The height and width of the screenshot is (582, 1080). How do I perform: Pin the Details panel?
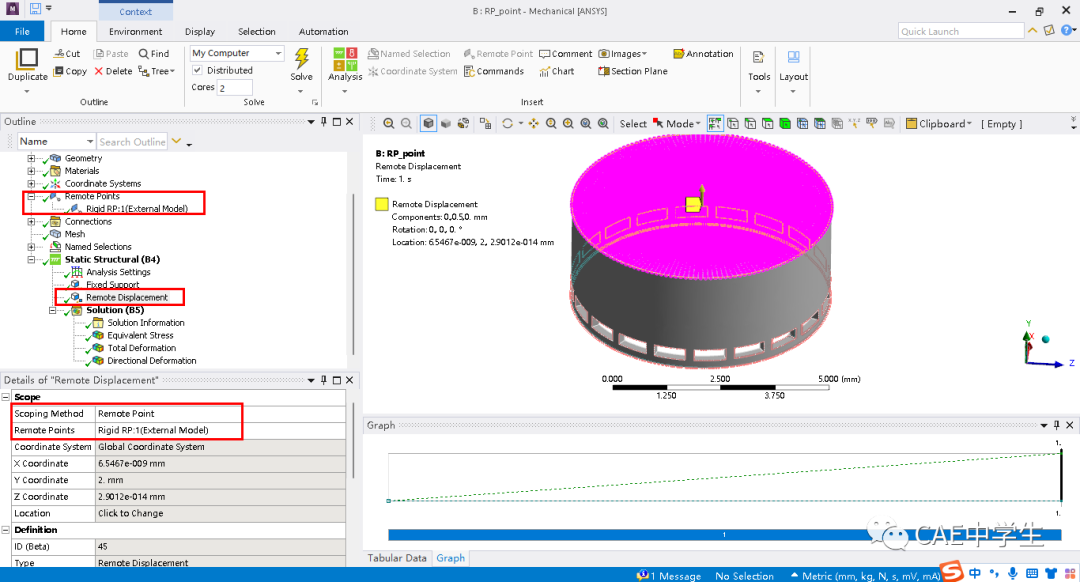click(x=324, y=380)
